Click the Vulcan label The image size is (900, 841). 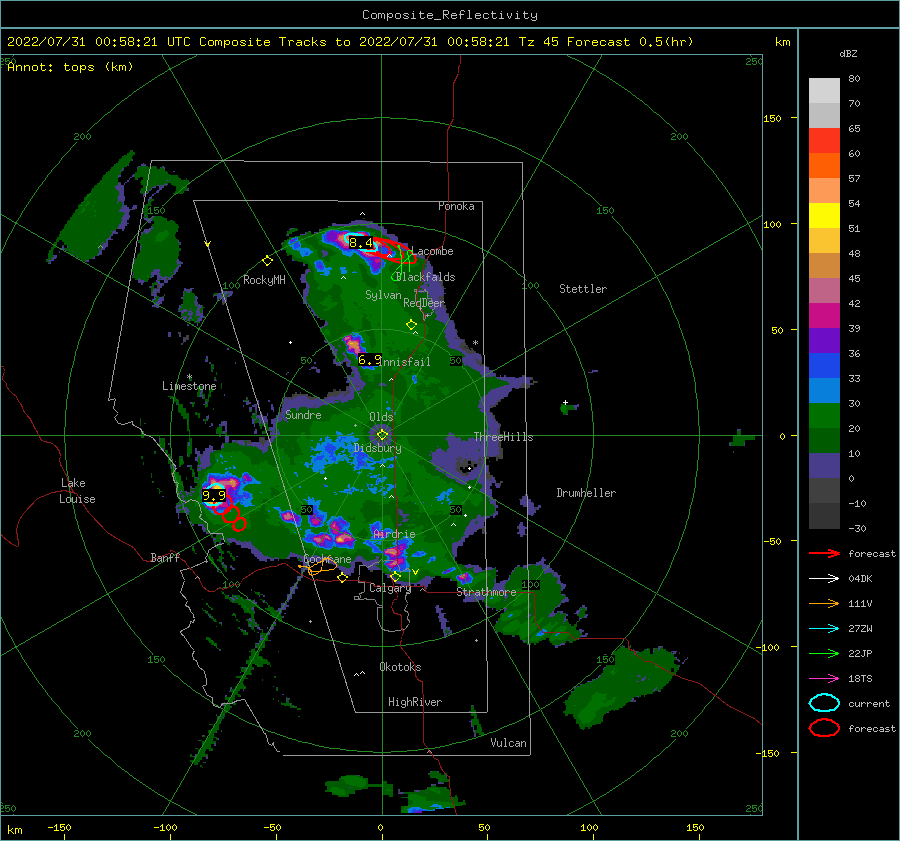(508, 743)
